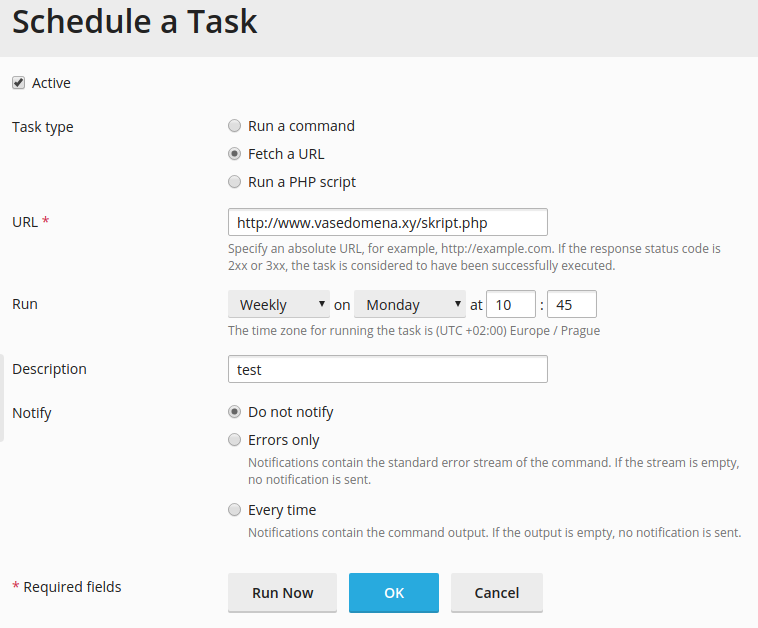
Task: Click the Active label text
Action: (51, 83)
